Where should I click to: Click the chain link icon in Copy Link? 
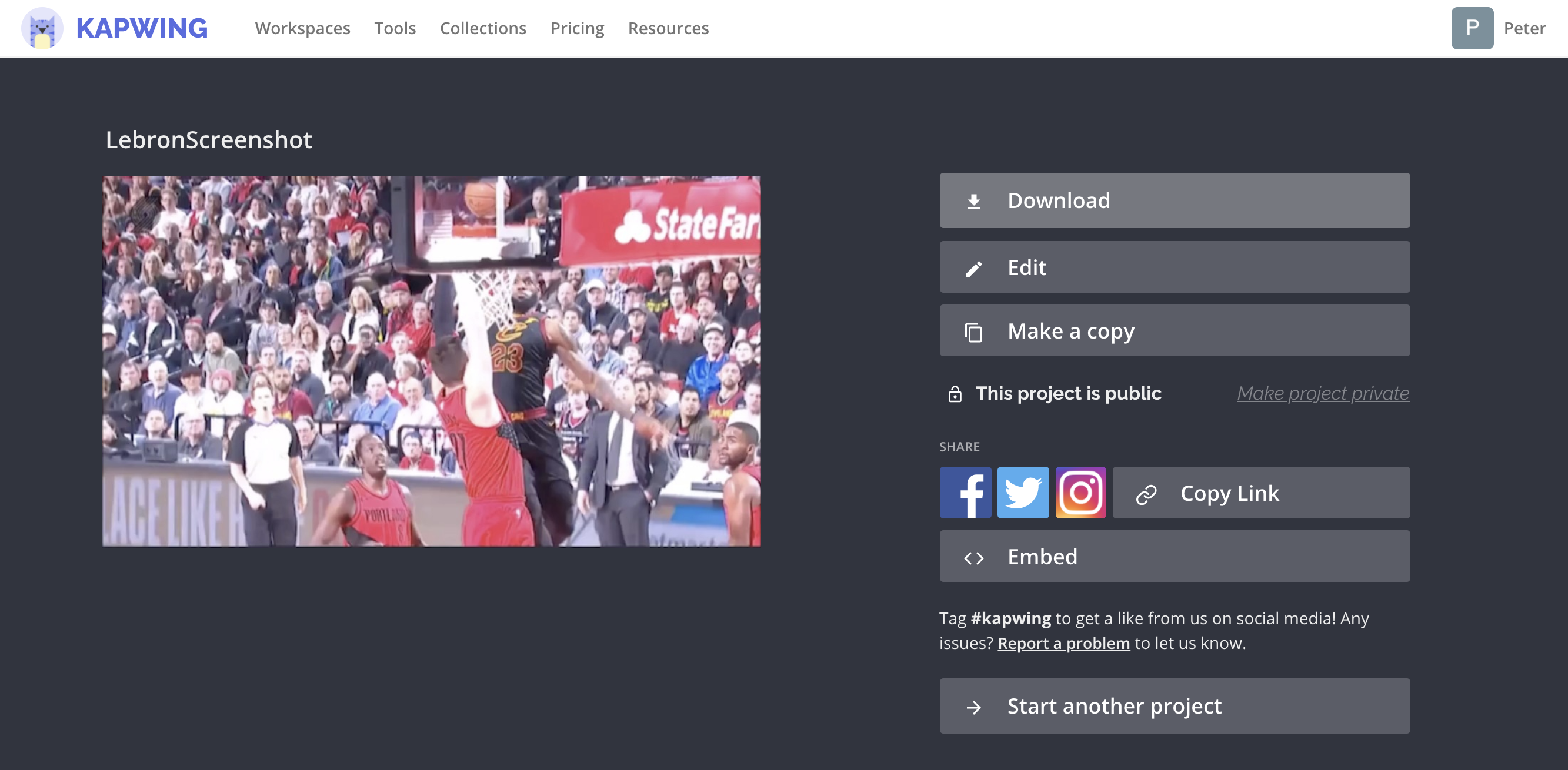(1147, 493)
